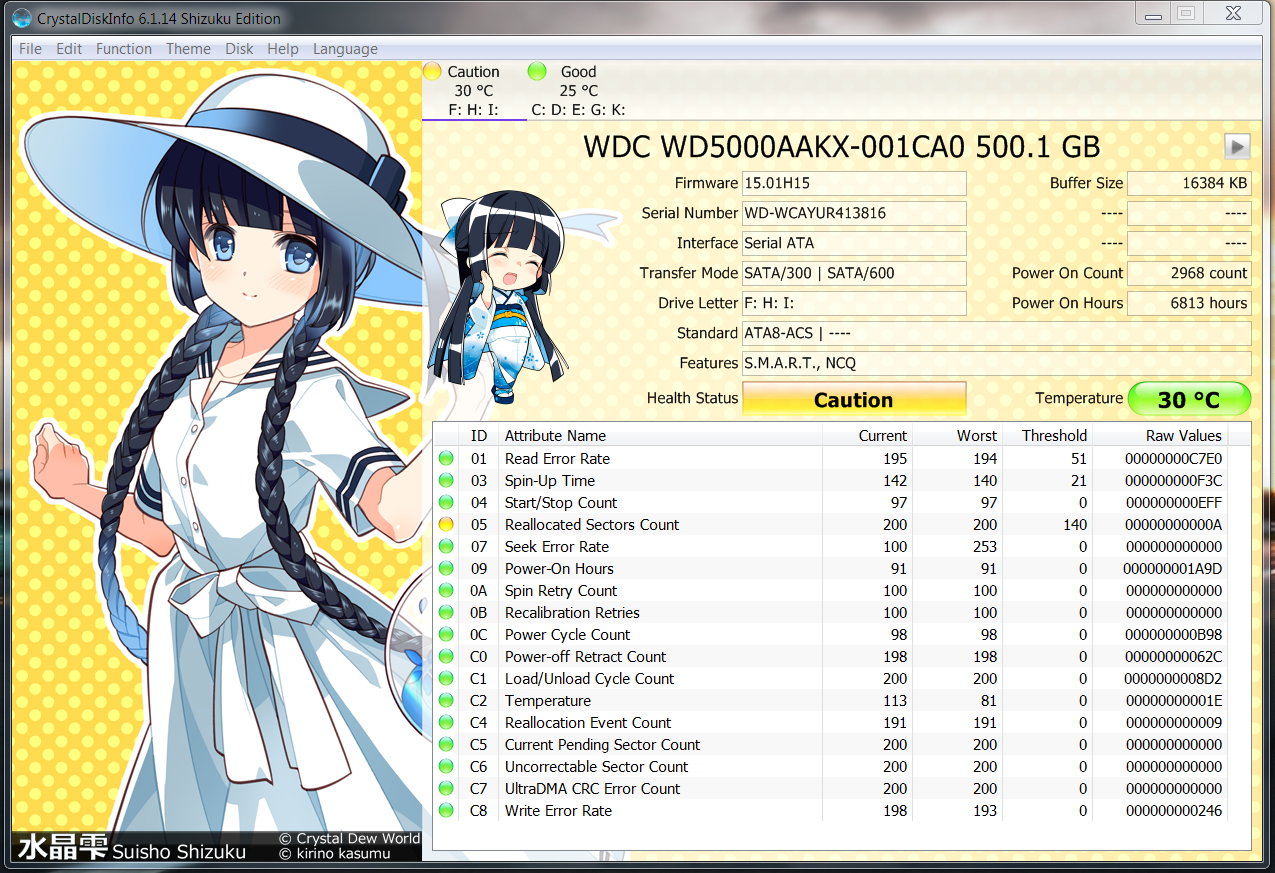Select the Write Error Rate attribute name
Image resolution: width=1275 pixels, height=873 pixels.
pyautogui.click(x=558, y=811)
